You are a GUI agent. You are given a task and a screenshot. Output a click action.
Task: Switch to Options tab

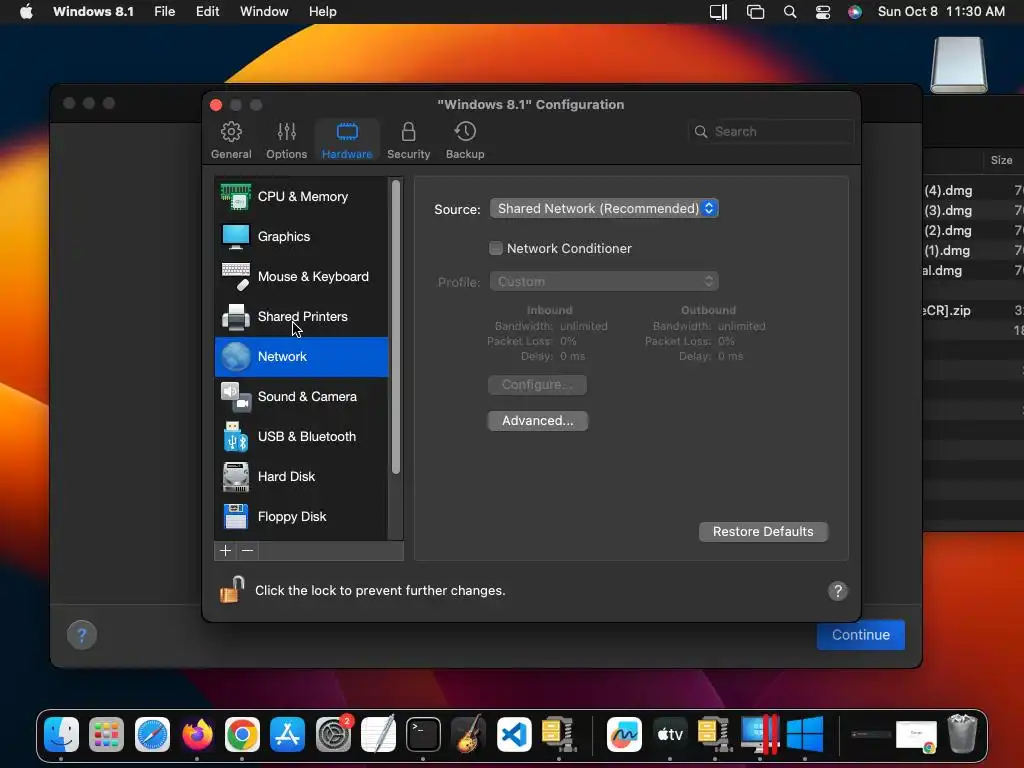click(286, 140)
